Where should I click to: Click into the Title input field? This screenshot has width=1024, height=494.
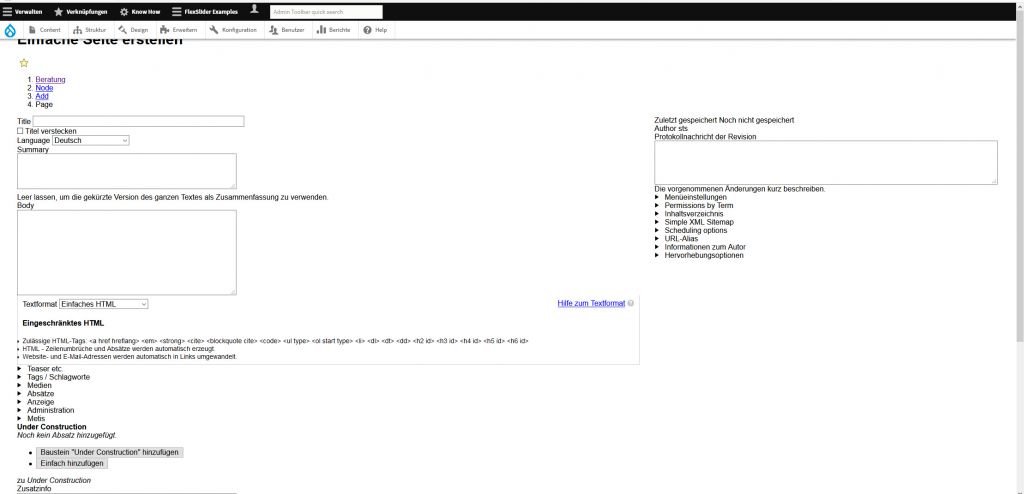click(x=139, y=122)
